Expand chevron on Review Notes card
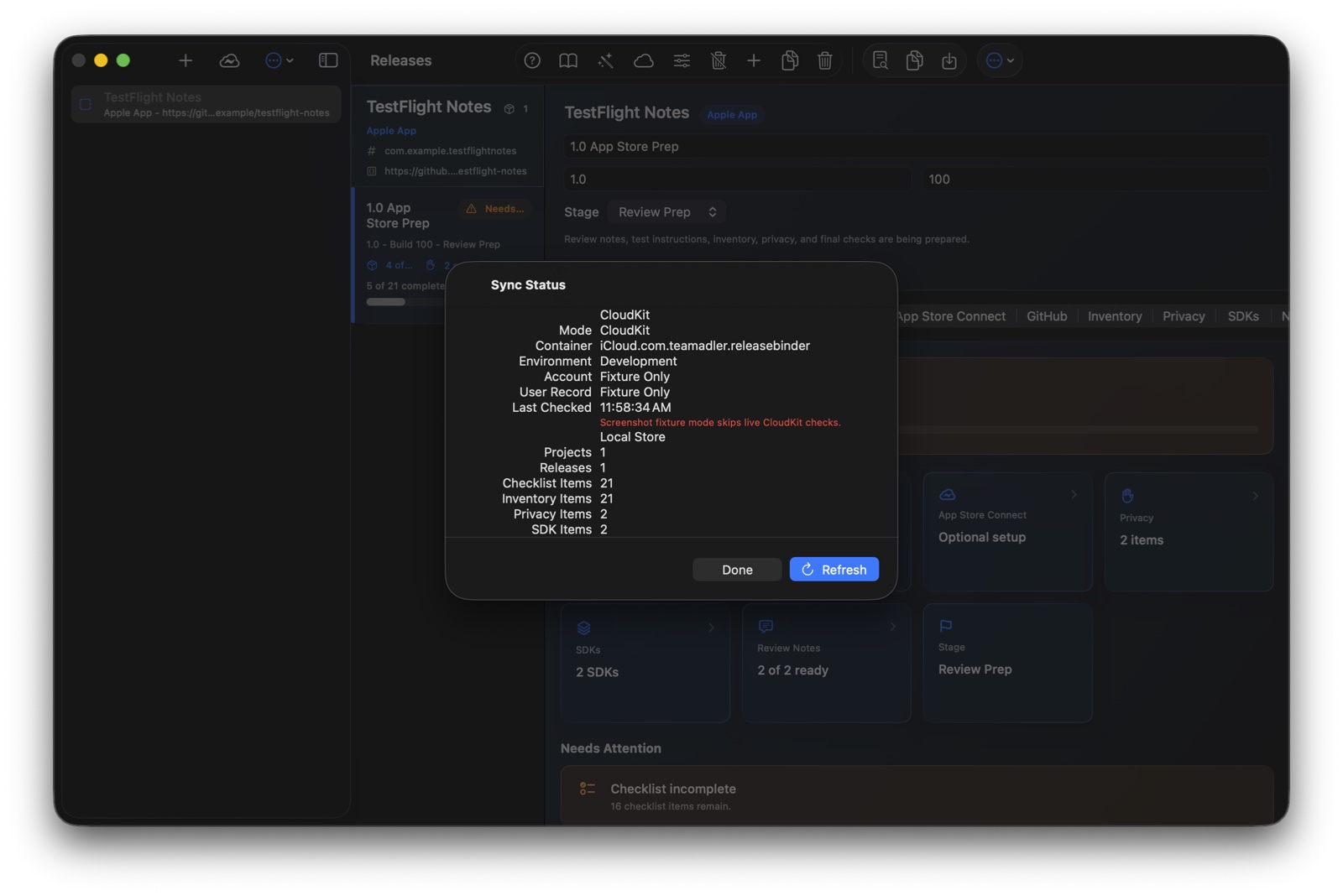Image resolution: width=1343 pixels, height=896 pixels. pyautogui.click(x=892, y=627)
